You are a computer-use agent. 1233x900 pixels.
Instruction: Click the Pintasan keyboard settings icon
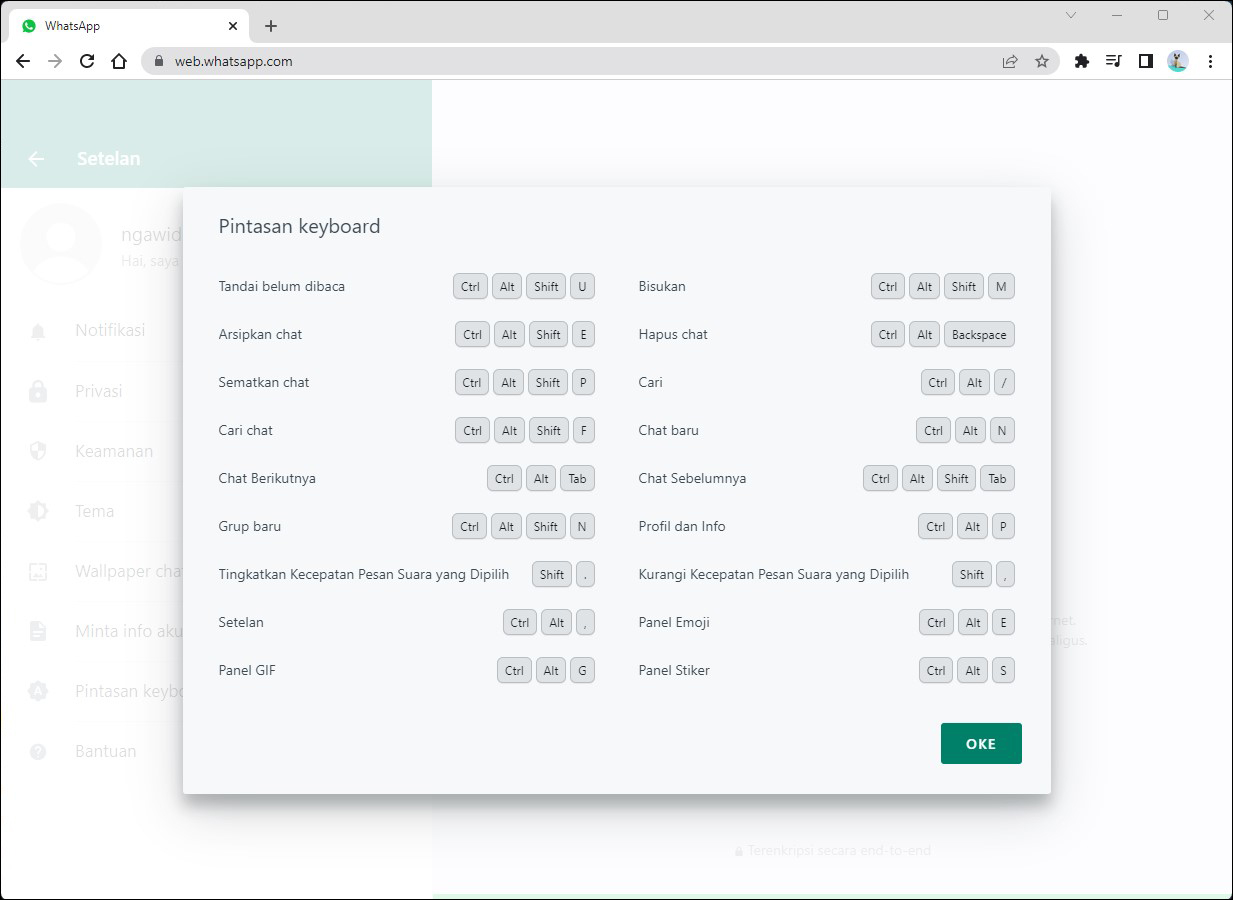[x=37, y=690]
